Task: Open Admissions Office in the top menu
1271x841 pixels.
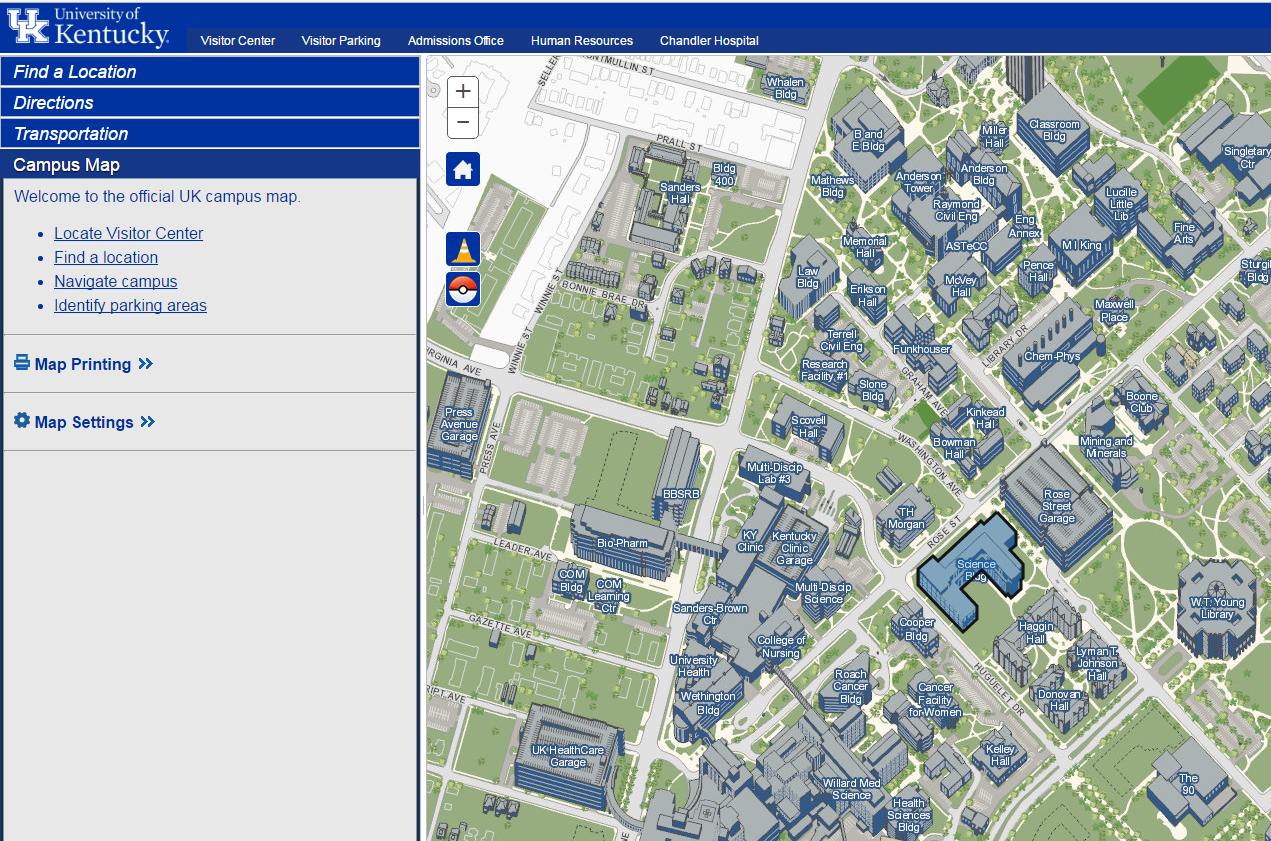Action: click(x=456, y=41)
